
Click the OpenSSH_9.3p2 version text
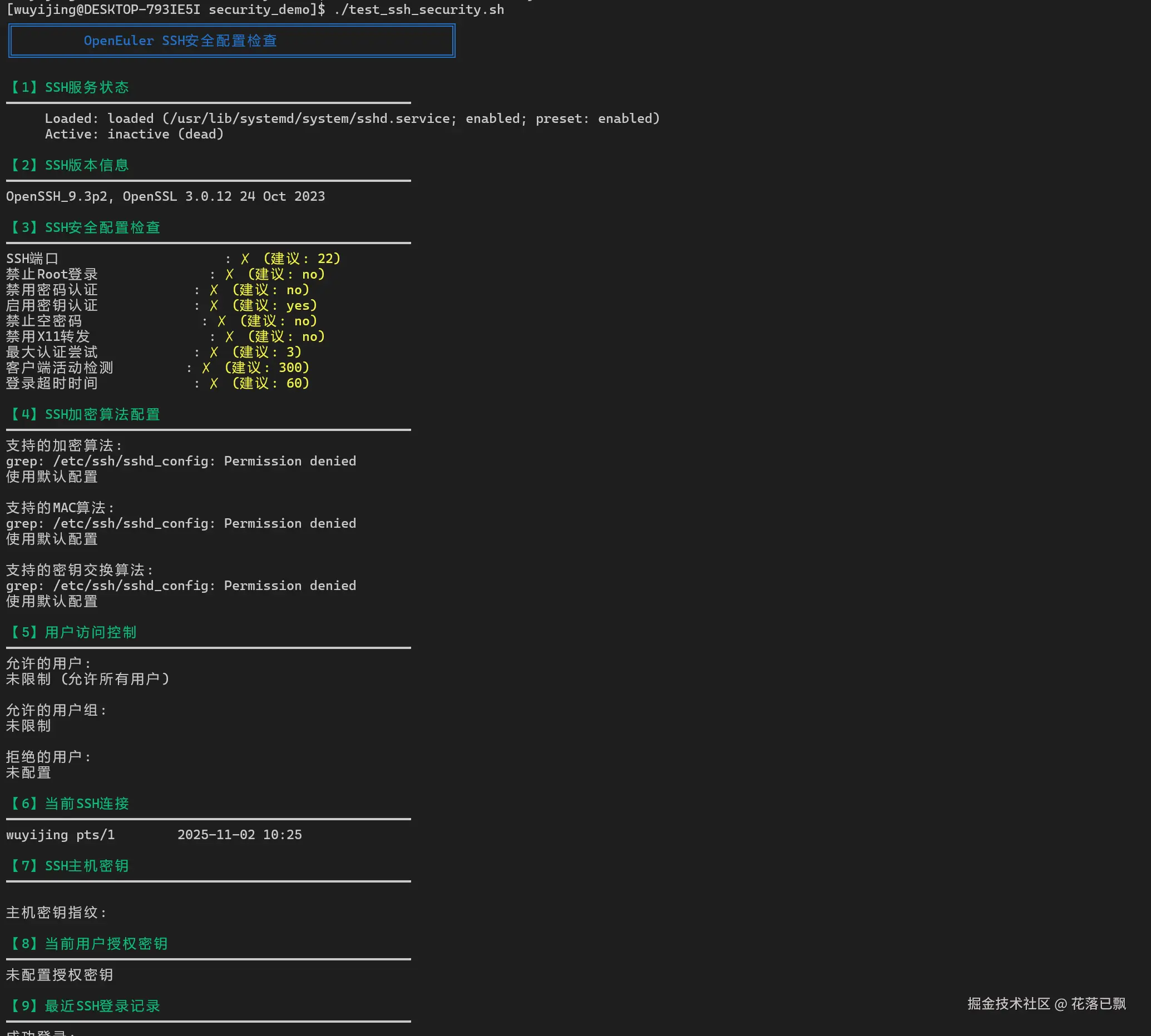point(56,196)
